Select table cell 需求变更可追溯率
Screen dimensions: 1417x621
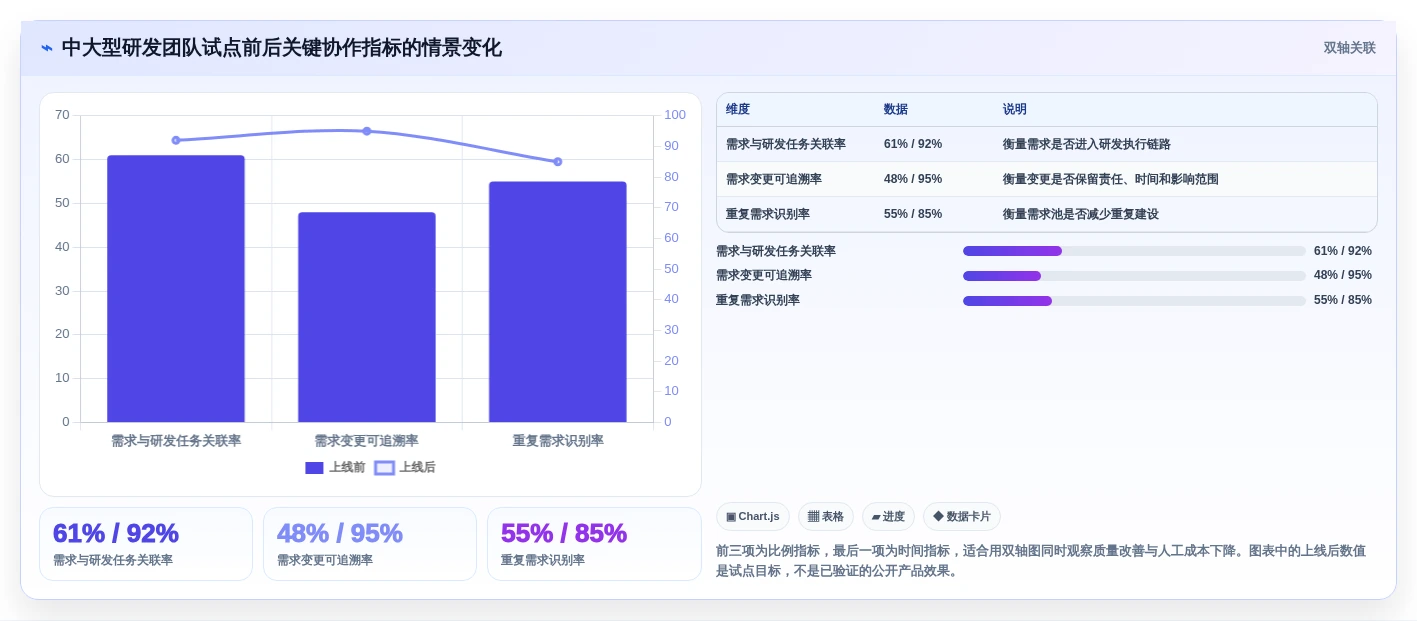(774, 179)
